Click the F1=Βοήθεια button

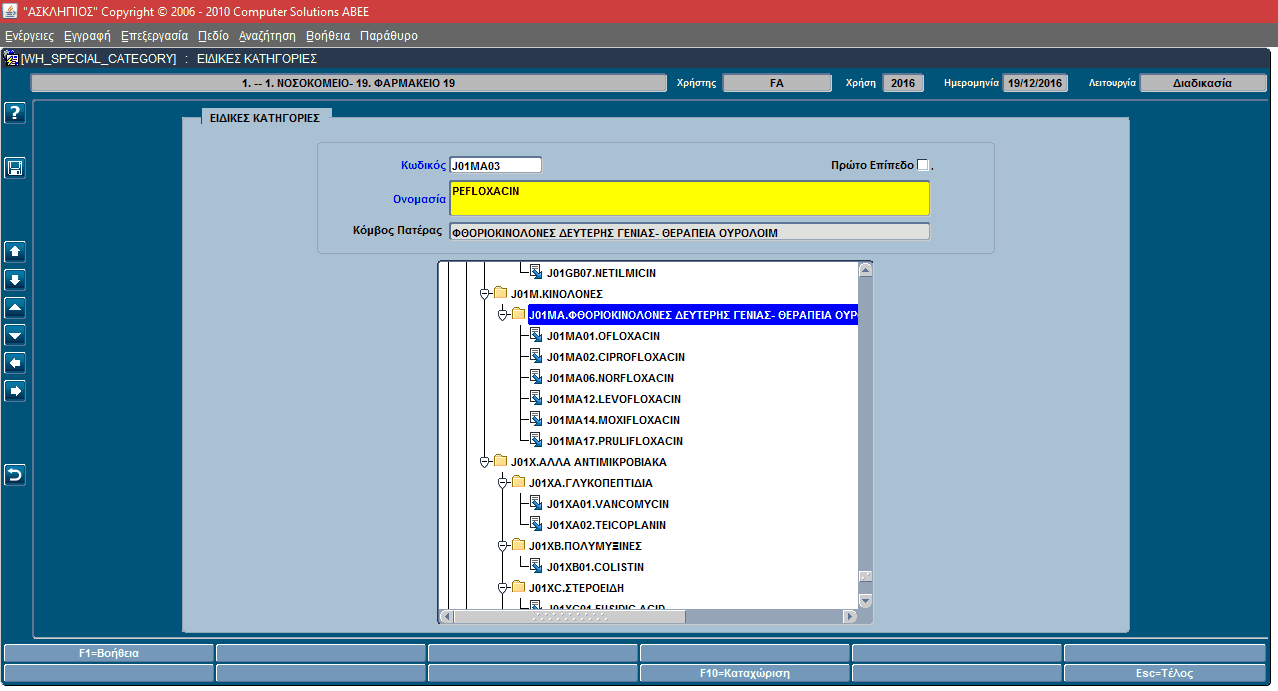point(108,653)
